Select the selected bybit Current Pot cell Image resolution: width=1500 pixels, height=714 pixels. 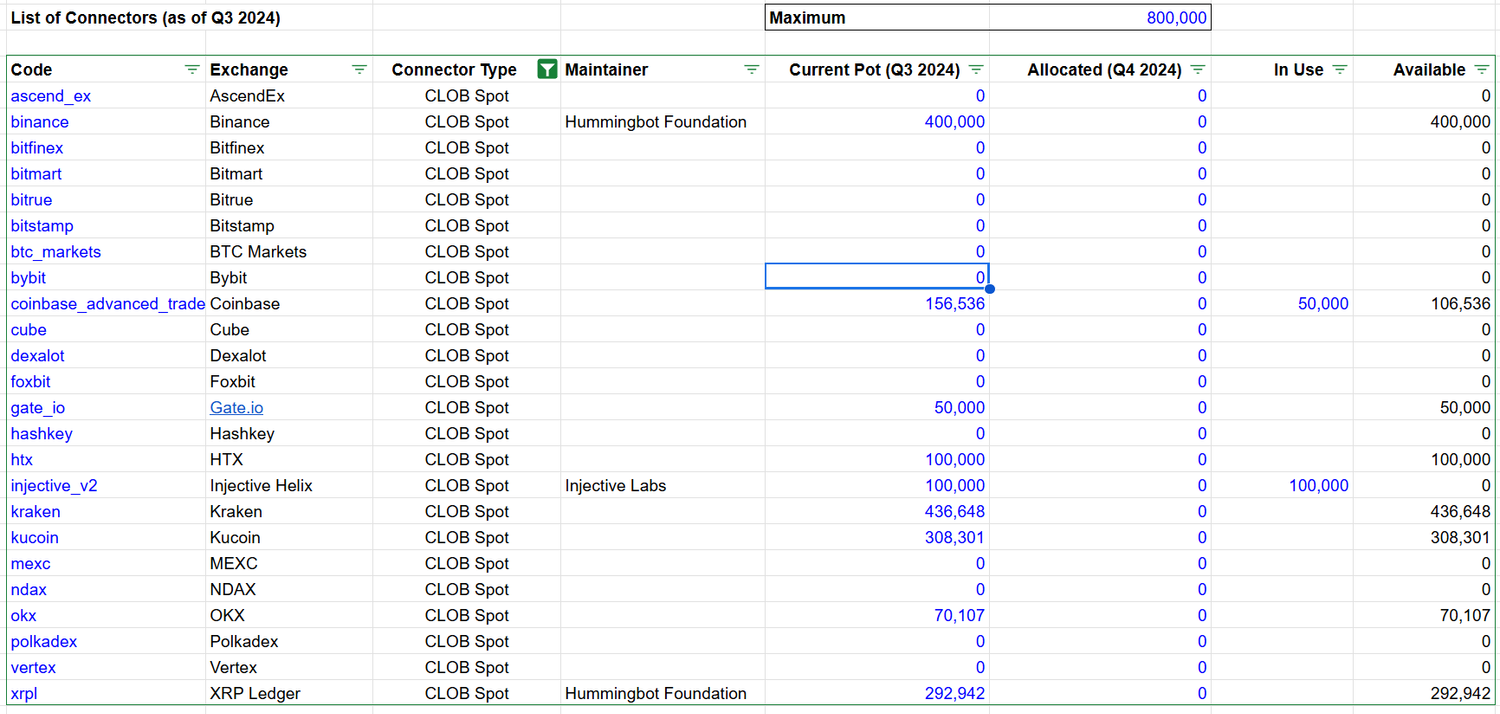click(877, 278)
